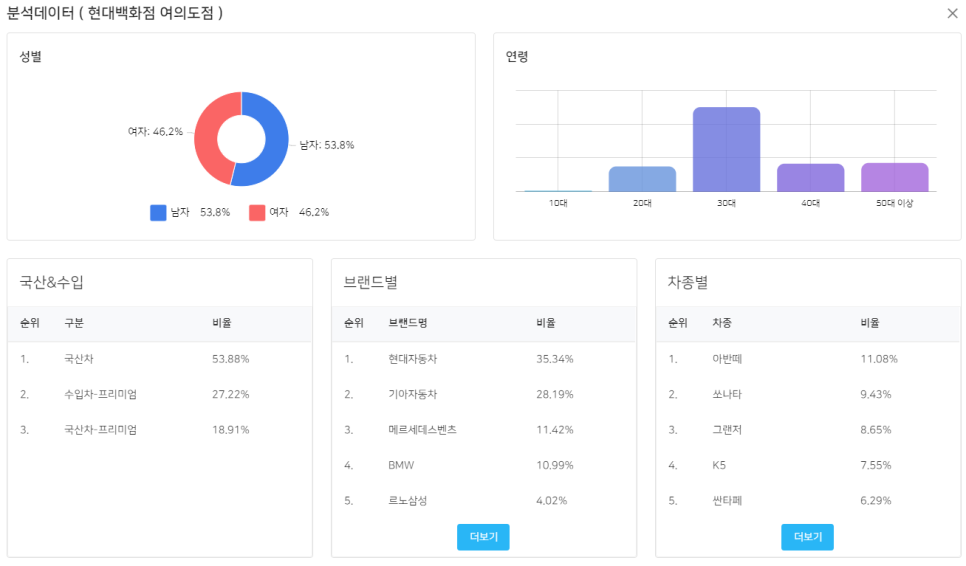Click the 18.91% ratio value
Screen dimensions: 966x566
pyautogui.click(x=230, y=430)
